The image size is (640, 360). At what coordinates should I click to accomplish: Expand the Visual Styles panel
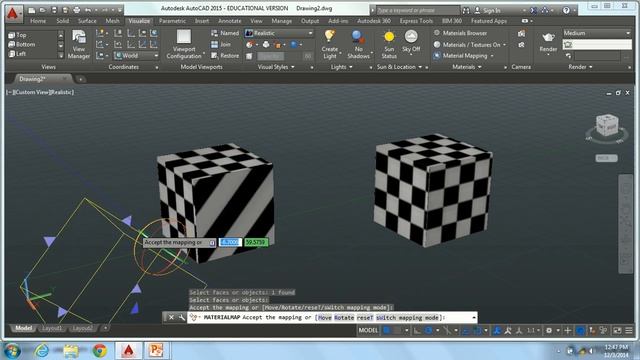(276, 67)
